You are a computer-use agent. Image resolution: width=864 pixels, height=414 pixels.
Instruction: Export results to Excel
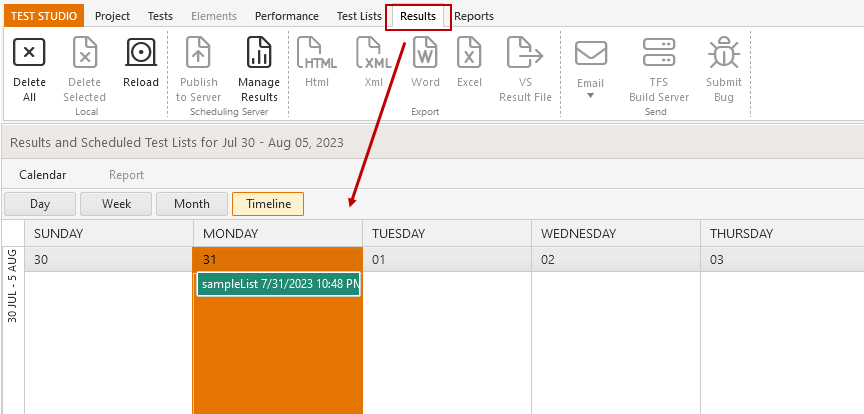click(x=469, y=52)
